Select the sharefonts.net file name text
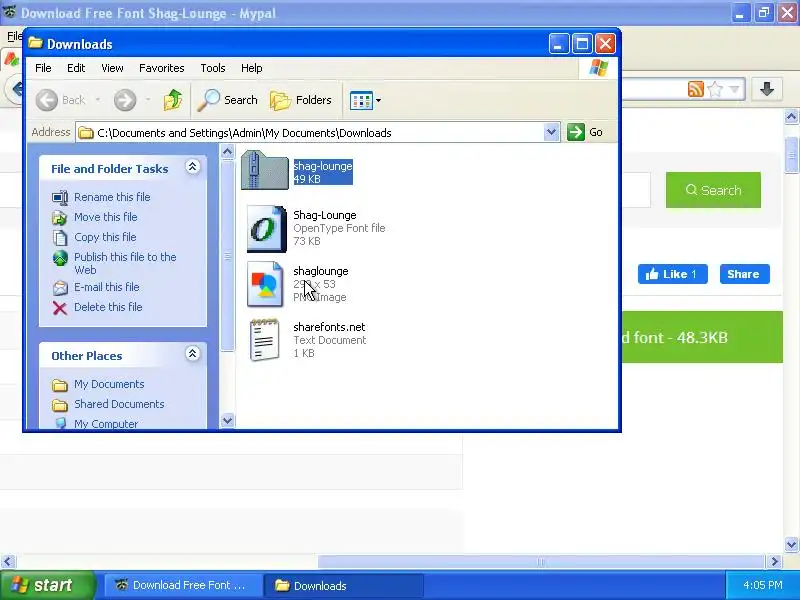 pos(329,327)
